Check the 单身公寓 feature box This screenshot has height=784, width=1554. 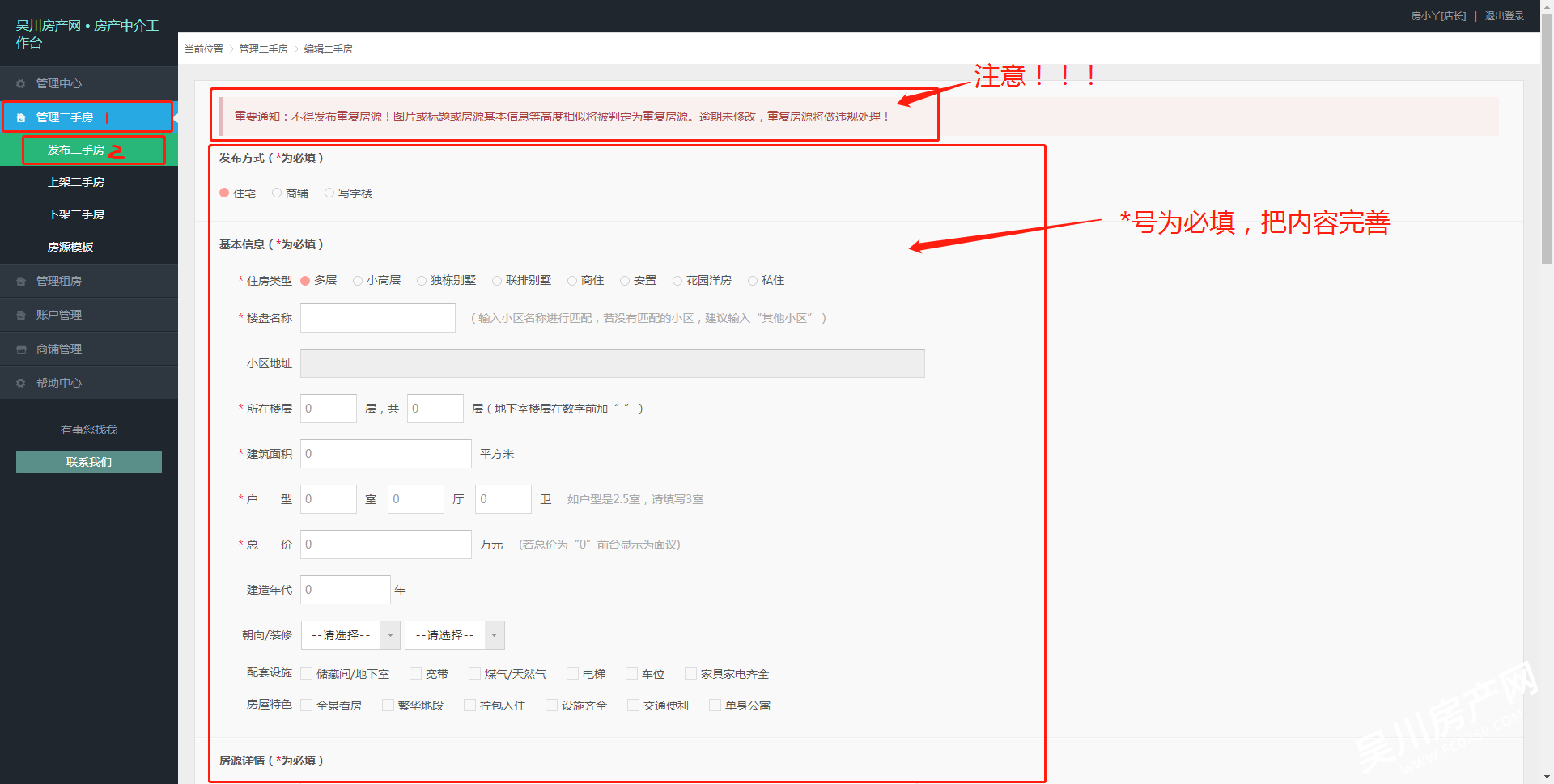pyautogui.click(x=715, y=705)
